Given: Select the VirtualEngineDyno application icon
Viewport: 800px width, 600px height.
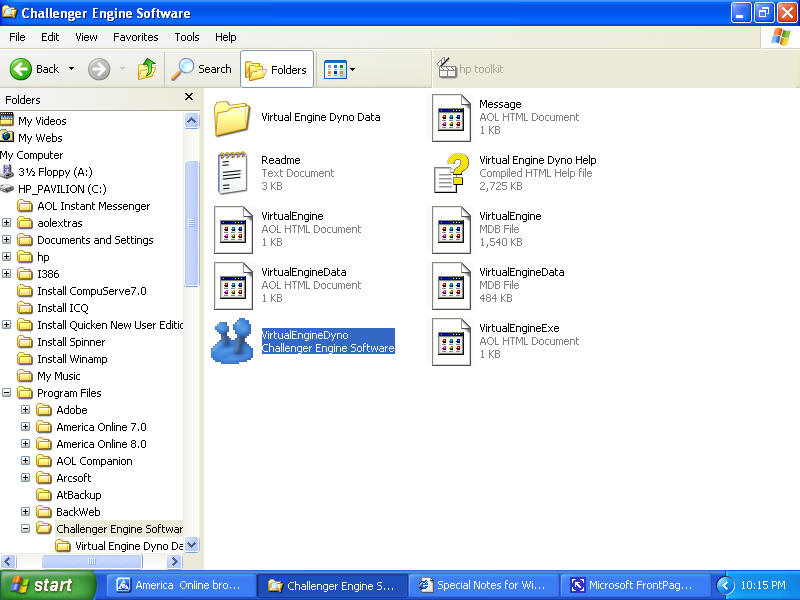Looking at the screenshot, I should (233, 341).
